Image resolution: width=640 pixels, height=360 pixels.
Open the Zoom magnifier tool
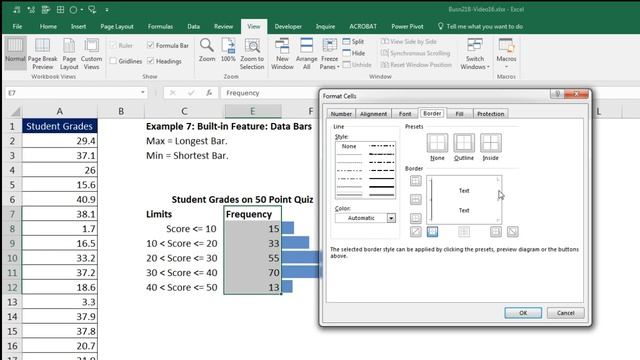coord(207,51)
